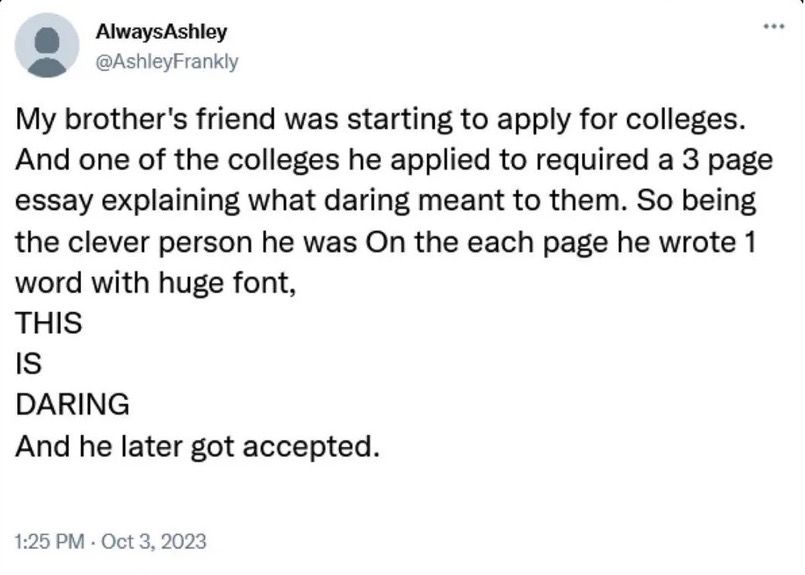The height and width of the screenshot is (575, 805).
Task: Click the word THIS in the tweet
Action: pyautogui.click(x=48, y=323)
